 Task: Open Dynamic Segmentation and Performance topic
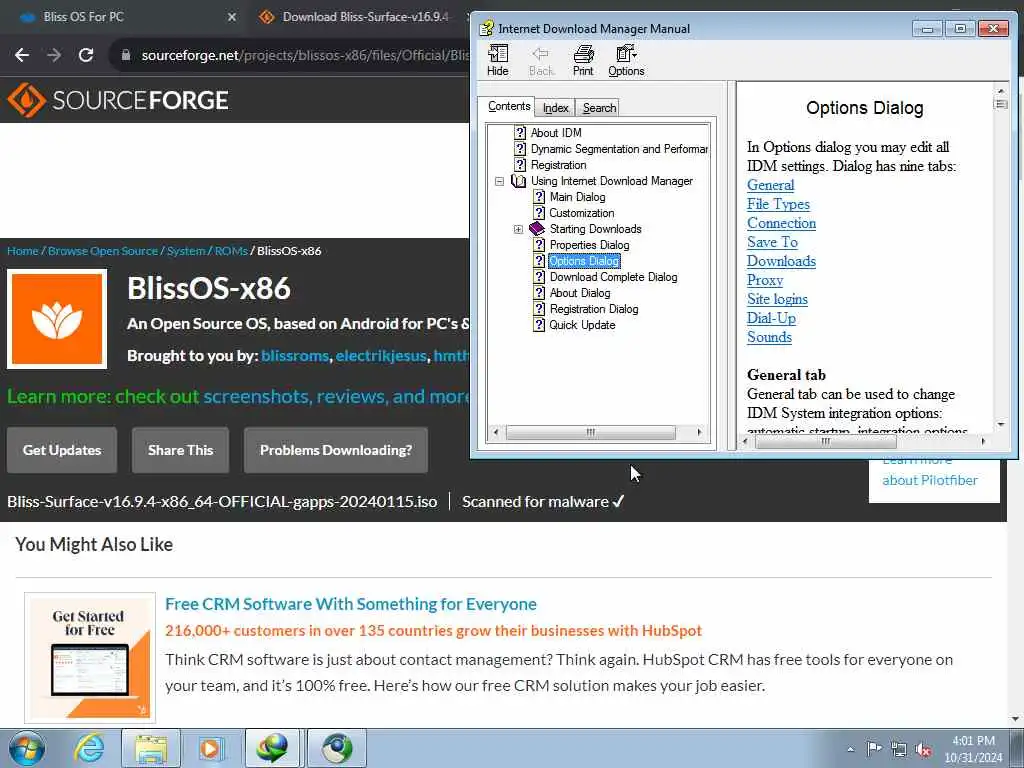(x=618, y=149)
